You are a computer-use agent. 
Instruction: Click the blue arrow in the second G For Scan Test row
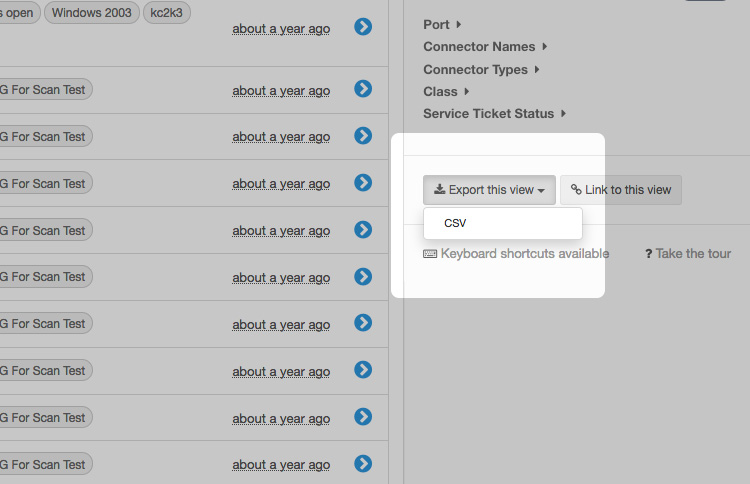click(363, 136)
